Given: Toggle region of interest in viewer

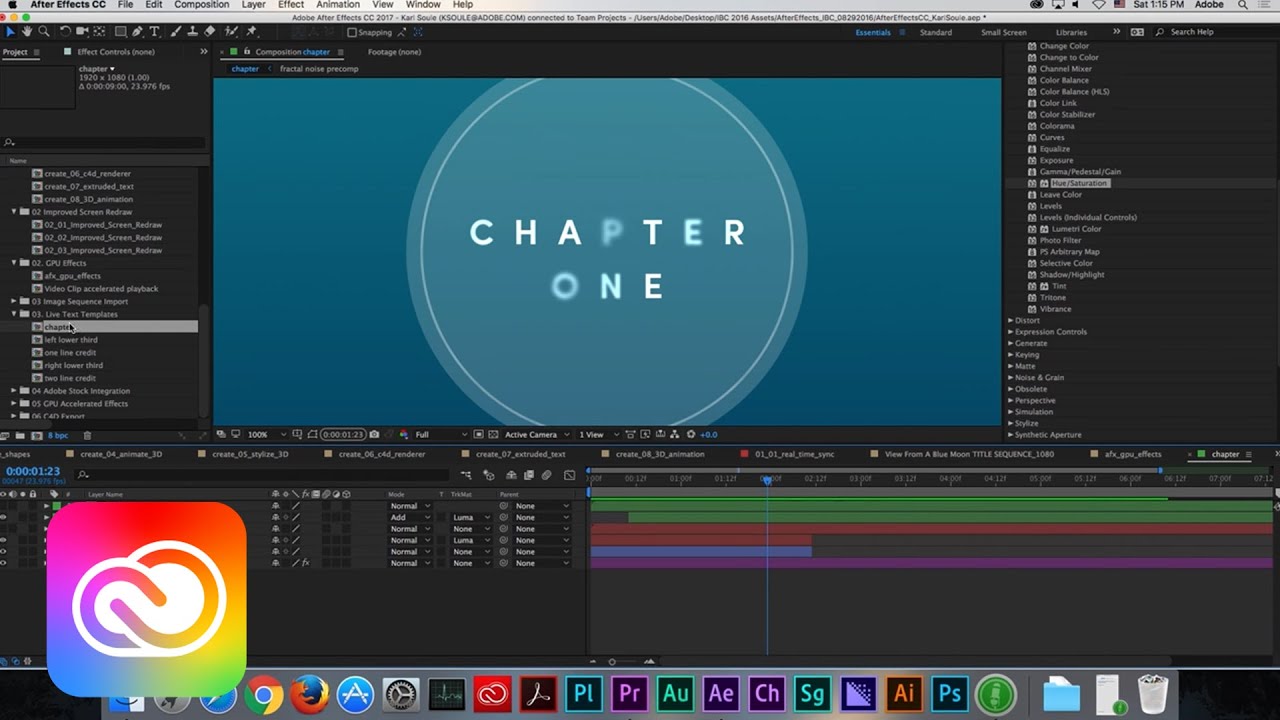Looking at the screenshot, I should (478, 435).
